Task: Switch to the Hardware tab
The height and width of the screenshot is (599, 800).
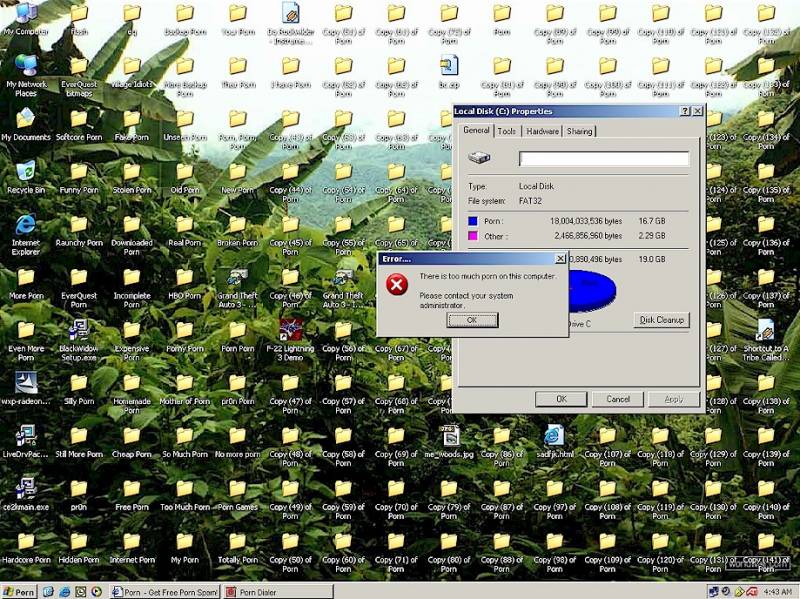Action: coord(542,131)
